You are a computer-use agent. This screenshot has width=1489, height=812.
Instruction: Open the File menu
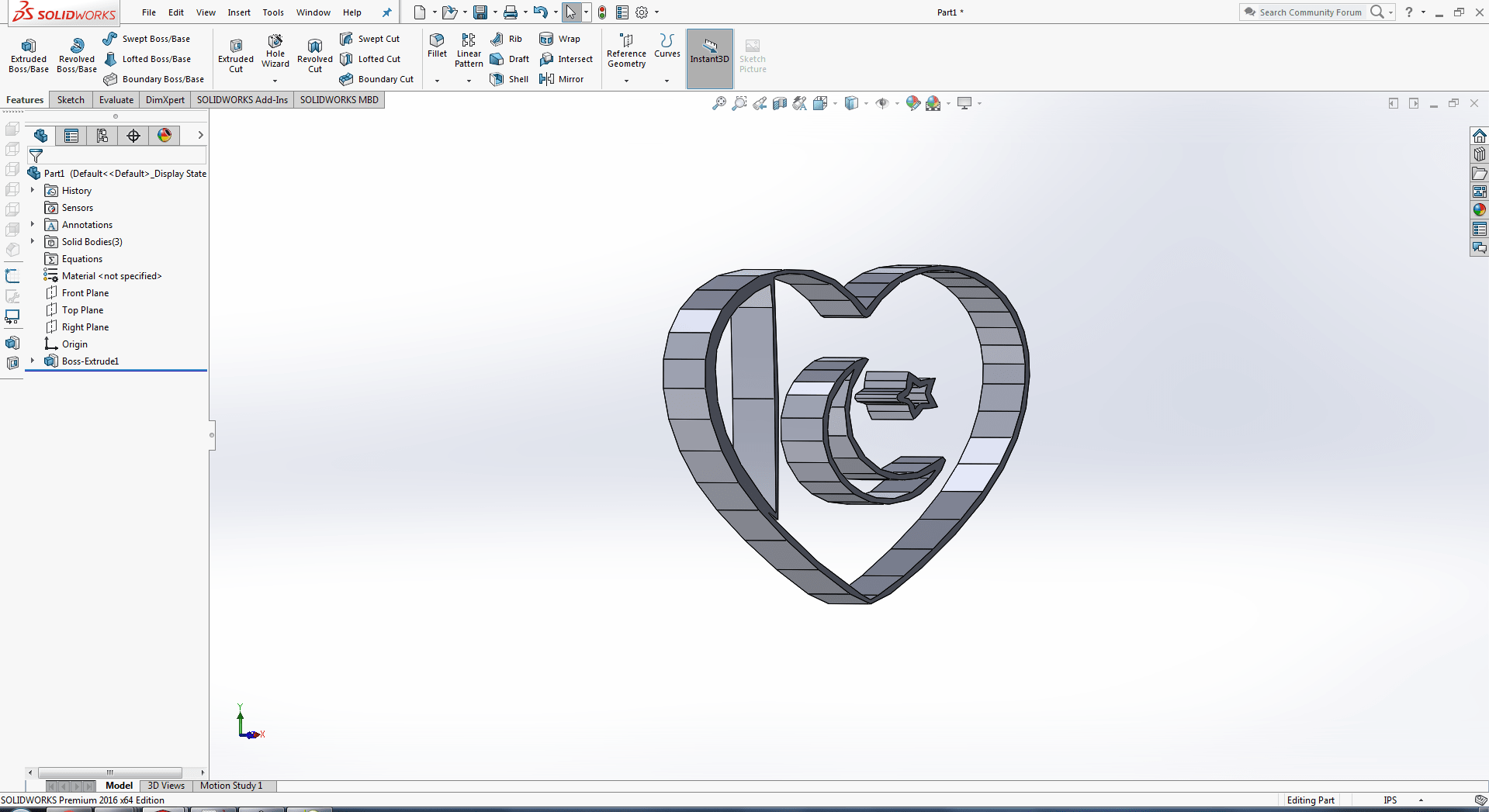click(x=149, y=12)
